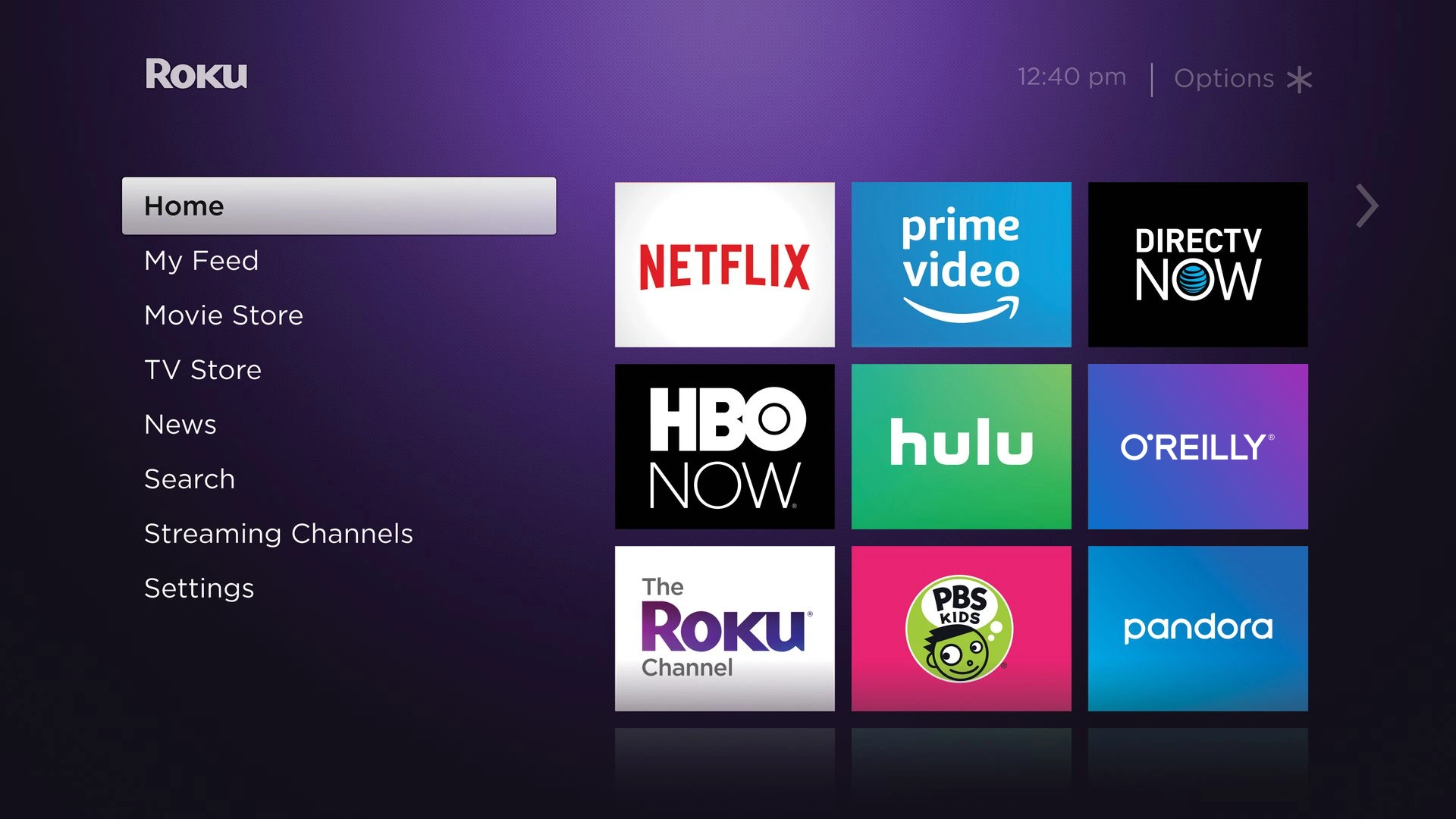Open the Hulu channel
Viewport: 1456px width, 819px height.
click(x=961, y=445)
